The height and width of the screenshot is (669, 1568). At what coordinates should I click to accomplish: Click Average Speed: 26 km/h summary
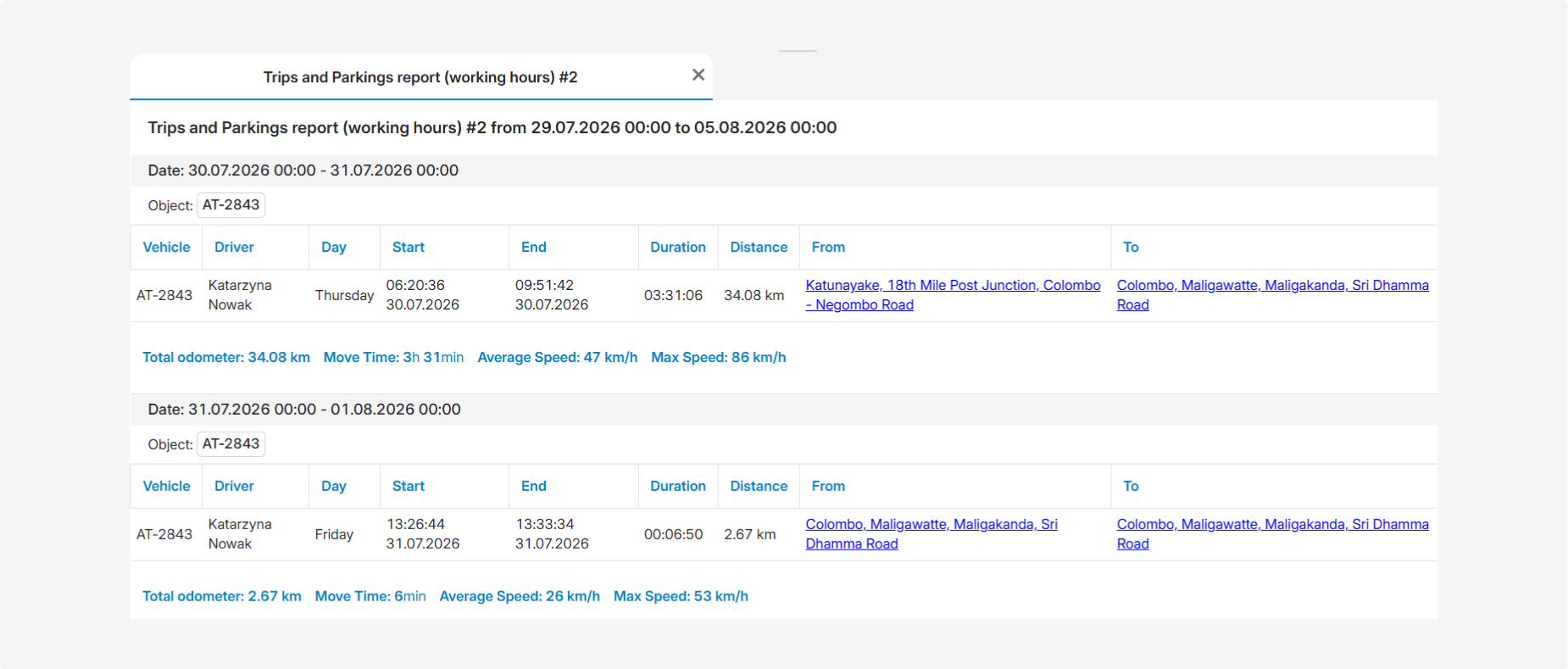[520, 597]
